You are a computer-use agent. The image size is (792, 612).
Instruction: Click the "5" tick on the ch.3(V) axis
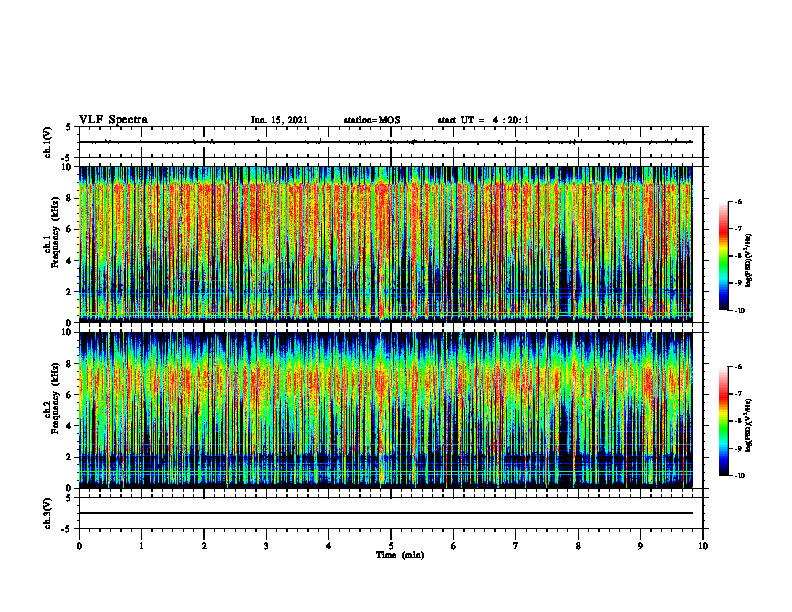point(69,498)
